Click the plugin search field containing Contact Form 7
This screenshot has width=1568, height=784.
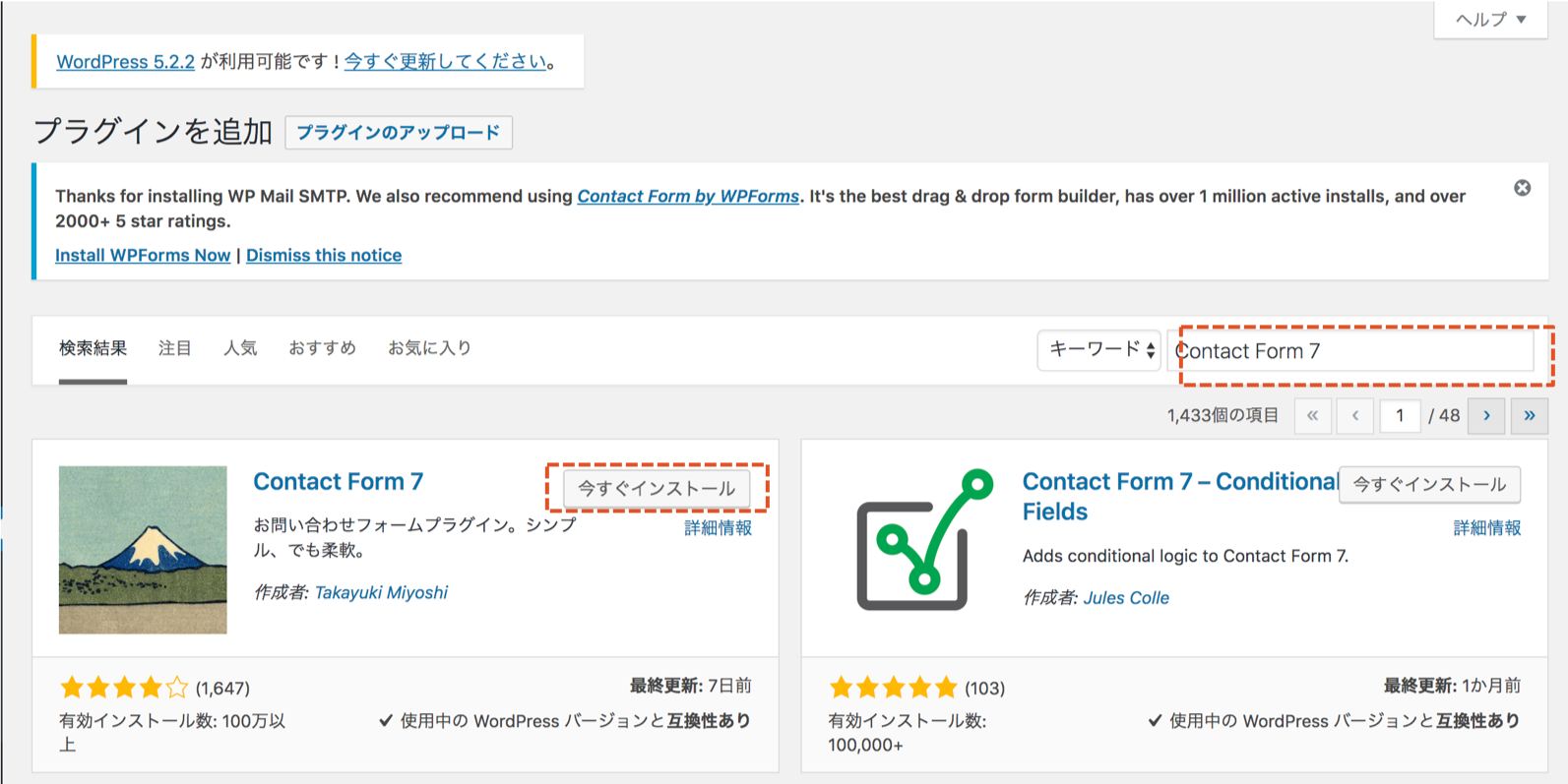coord(1353,351)
